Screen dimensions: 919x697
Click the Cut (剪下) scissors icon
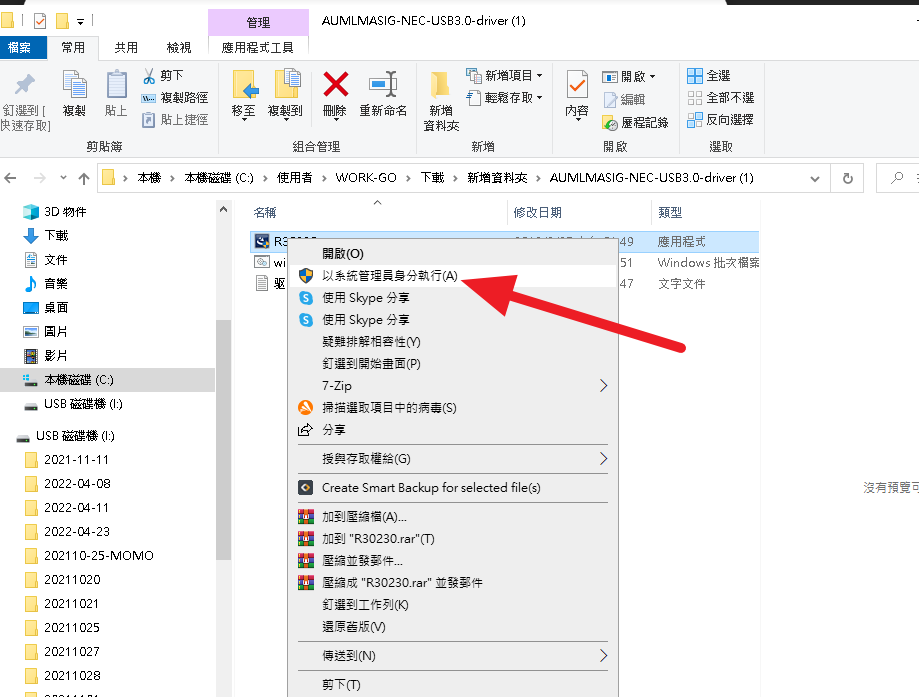coord(149,76)
